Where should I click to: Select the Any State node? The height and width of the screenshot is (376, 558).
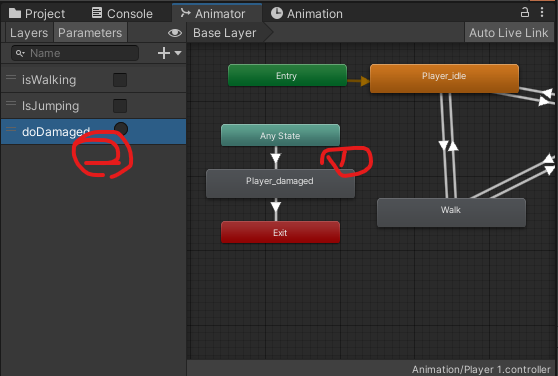point(280,135)
